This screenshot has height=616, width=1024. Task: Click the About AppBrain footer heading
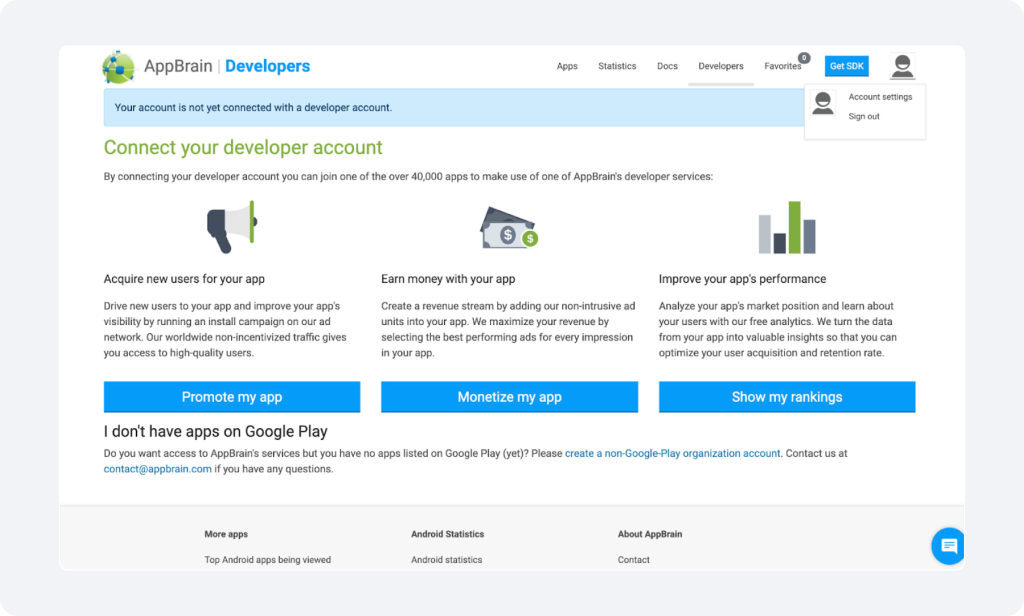pyautogui.click(x=650, y=534)
